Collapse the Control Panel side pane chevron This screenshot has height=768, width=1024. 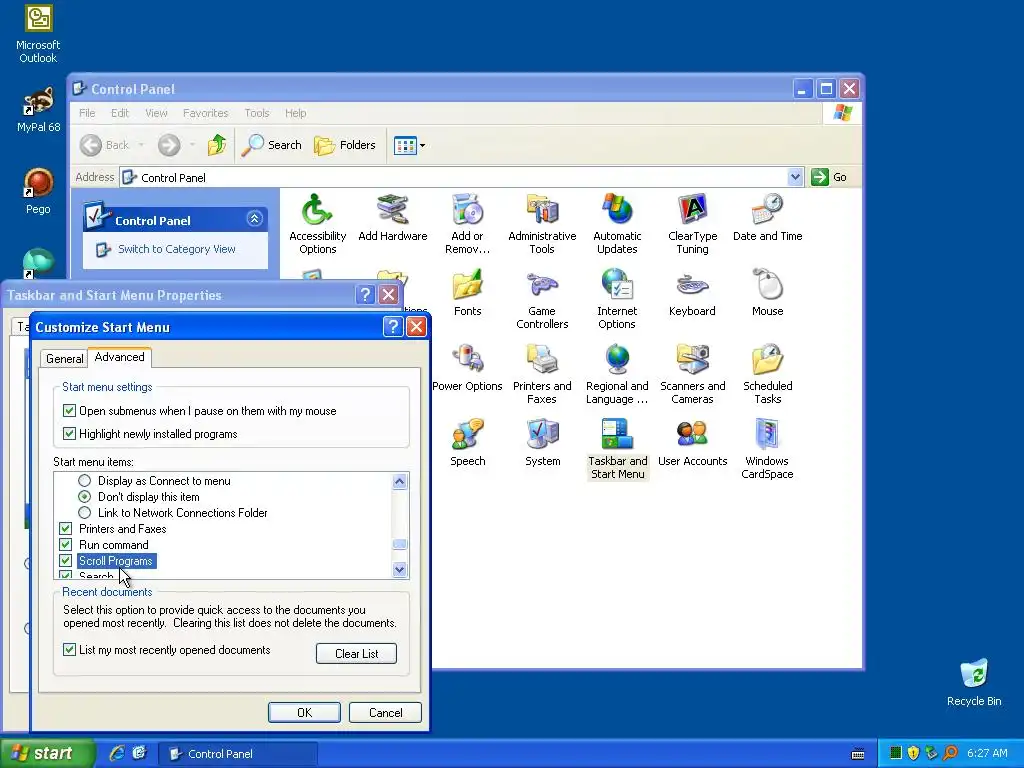click(x=255, y=219)
